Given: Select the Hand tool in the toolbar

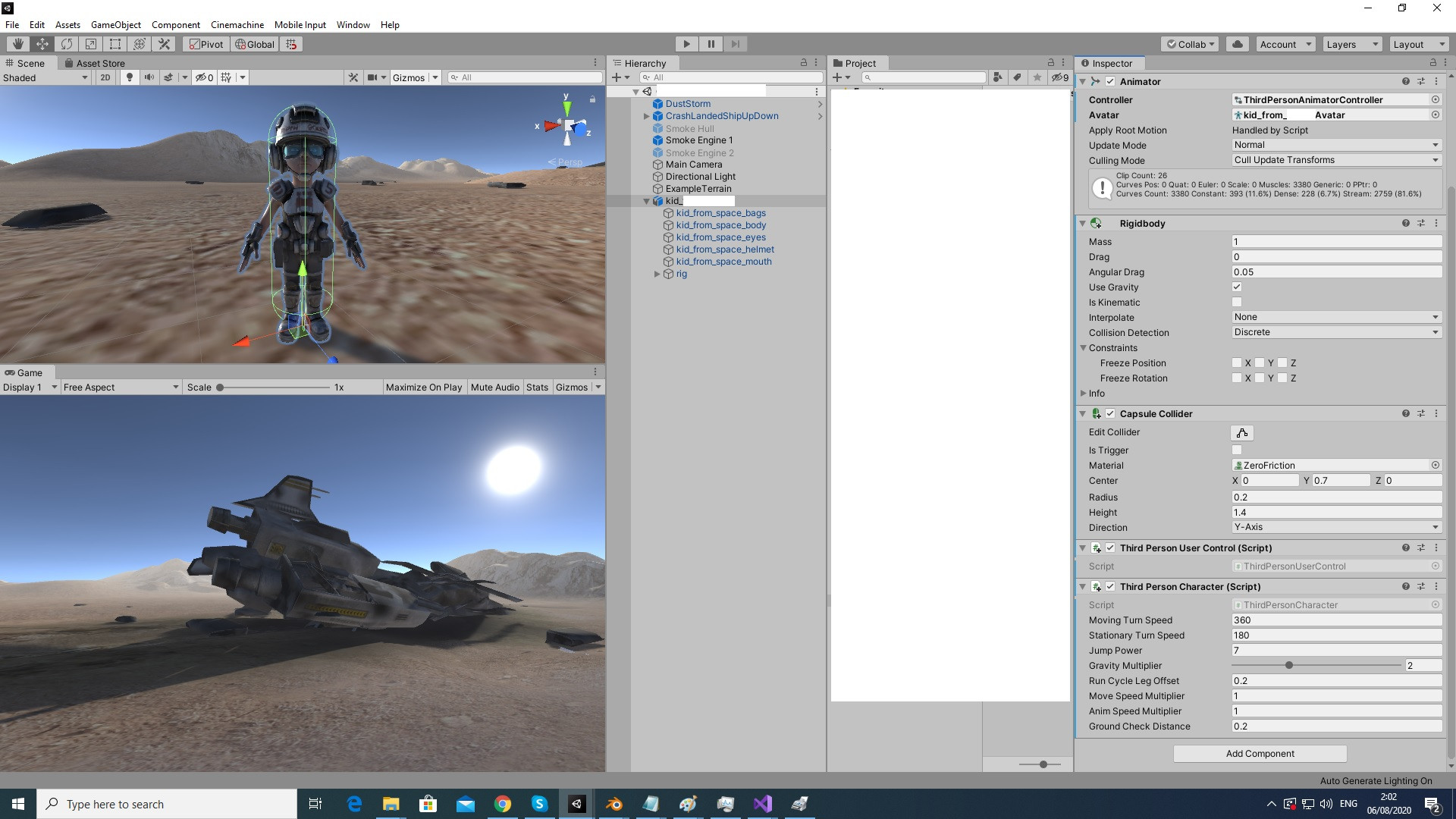Looking at the screenshot, I should click(x=17, y=43).
